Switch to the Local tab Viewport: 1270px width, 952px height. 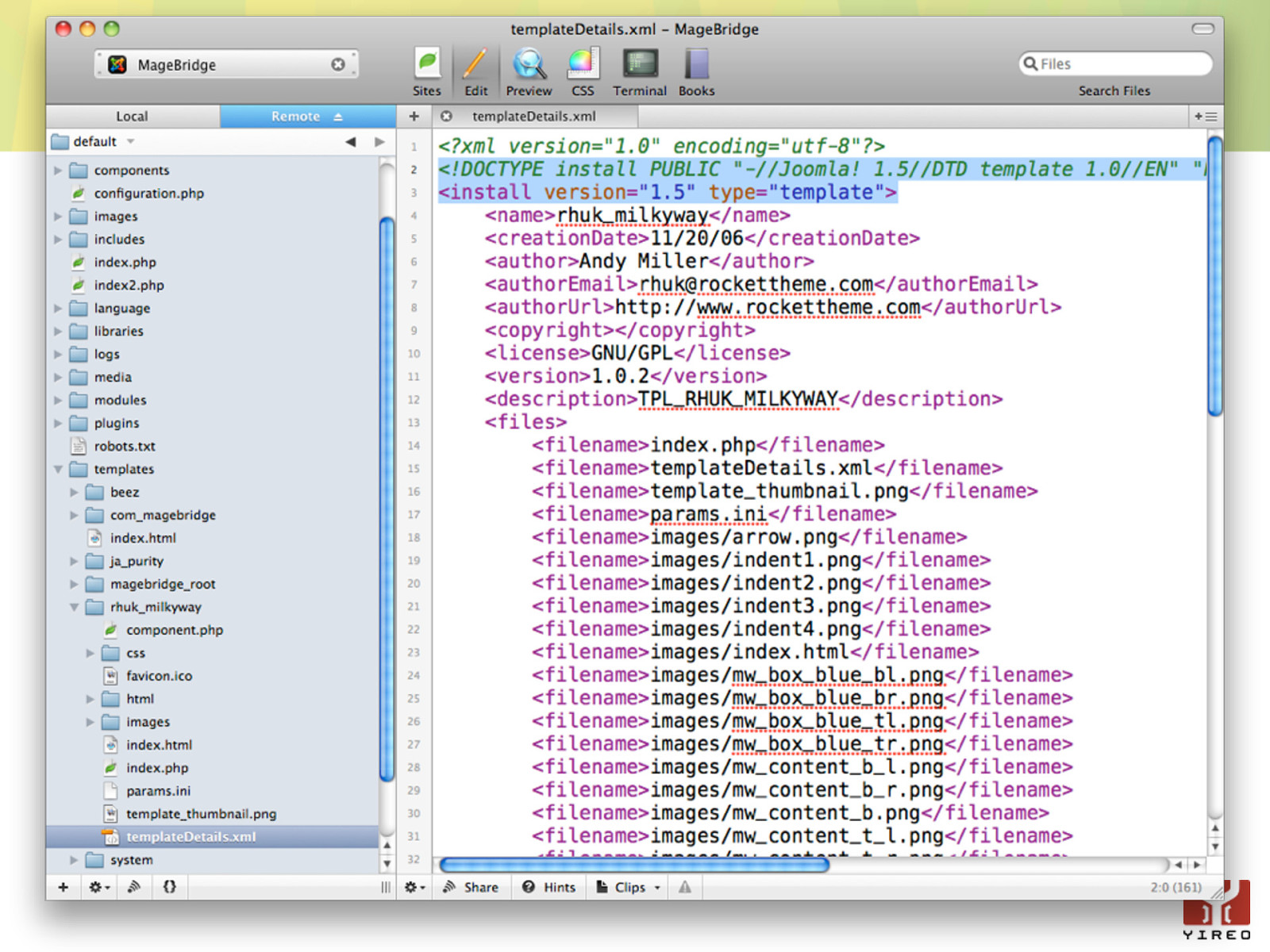coord(132,116)
